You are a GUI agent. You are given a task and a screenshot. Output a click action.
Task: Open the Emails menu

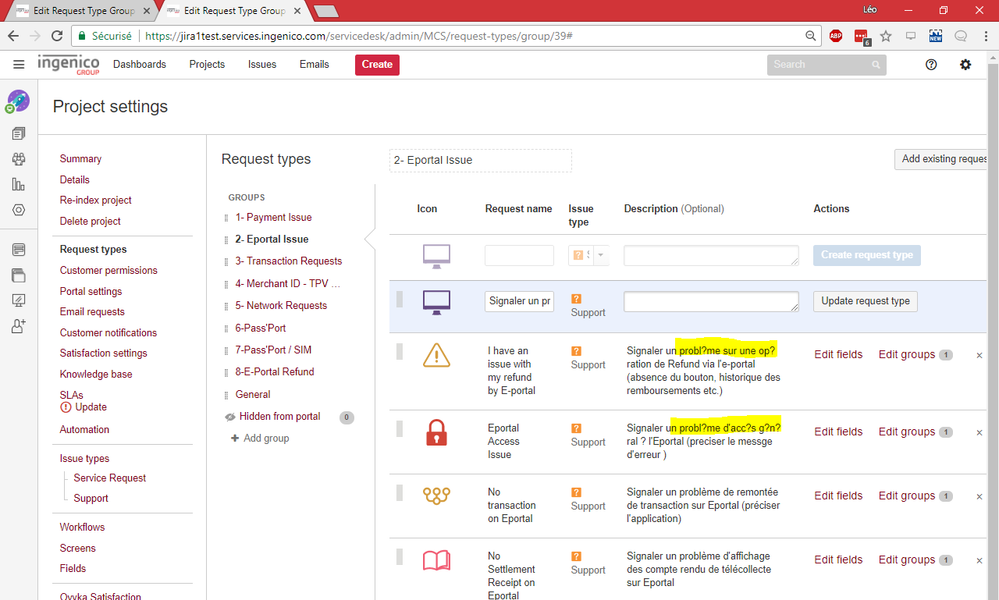pyautogui.click(x=314, y=64)
